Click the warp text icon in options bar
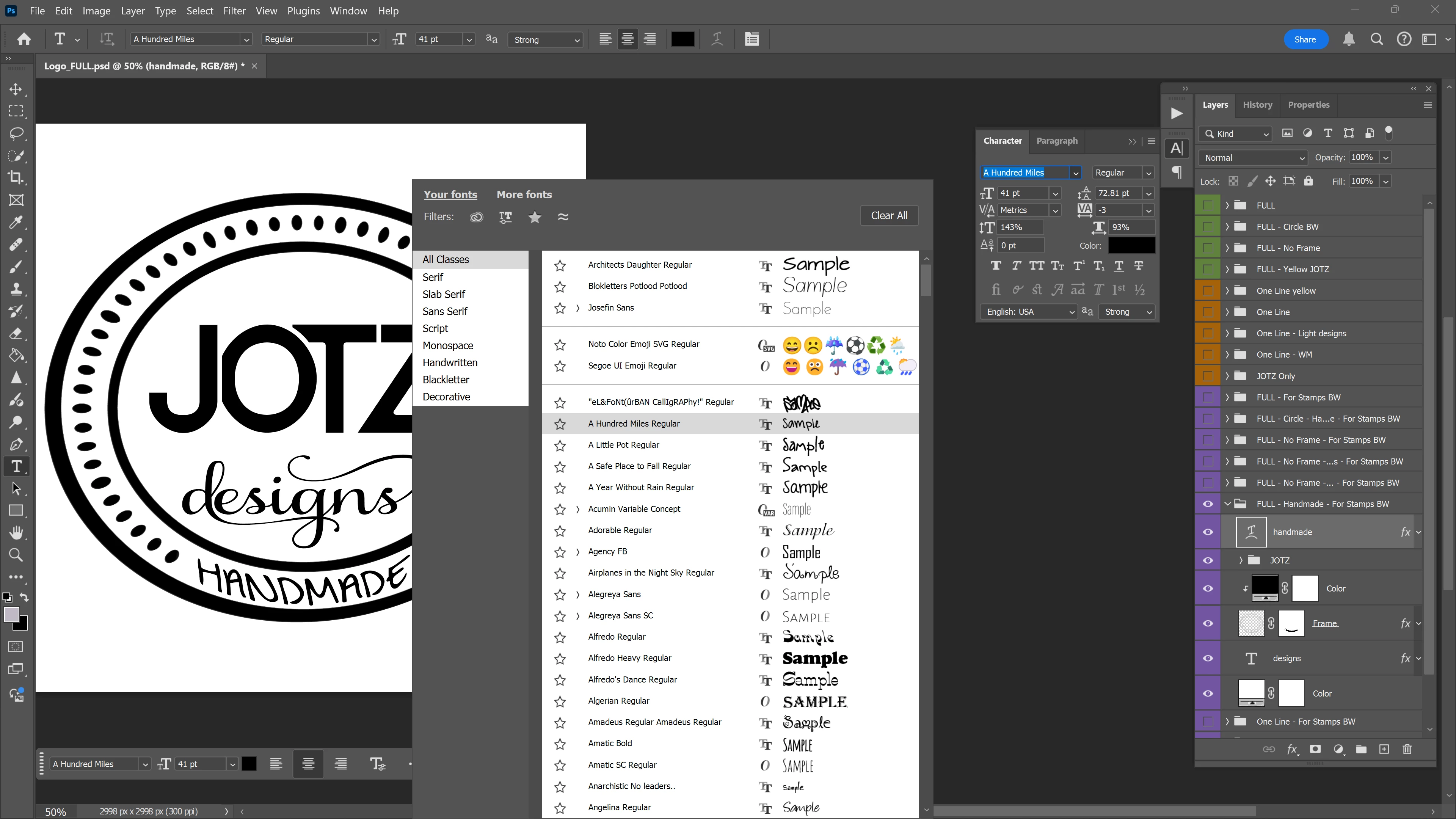Viewport: 1456px width, 819px height. 717,39
